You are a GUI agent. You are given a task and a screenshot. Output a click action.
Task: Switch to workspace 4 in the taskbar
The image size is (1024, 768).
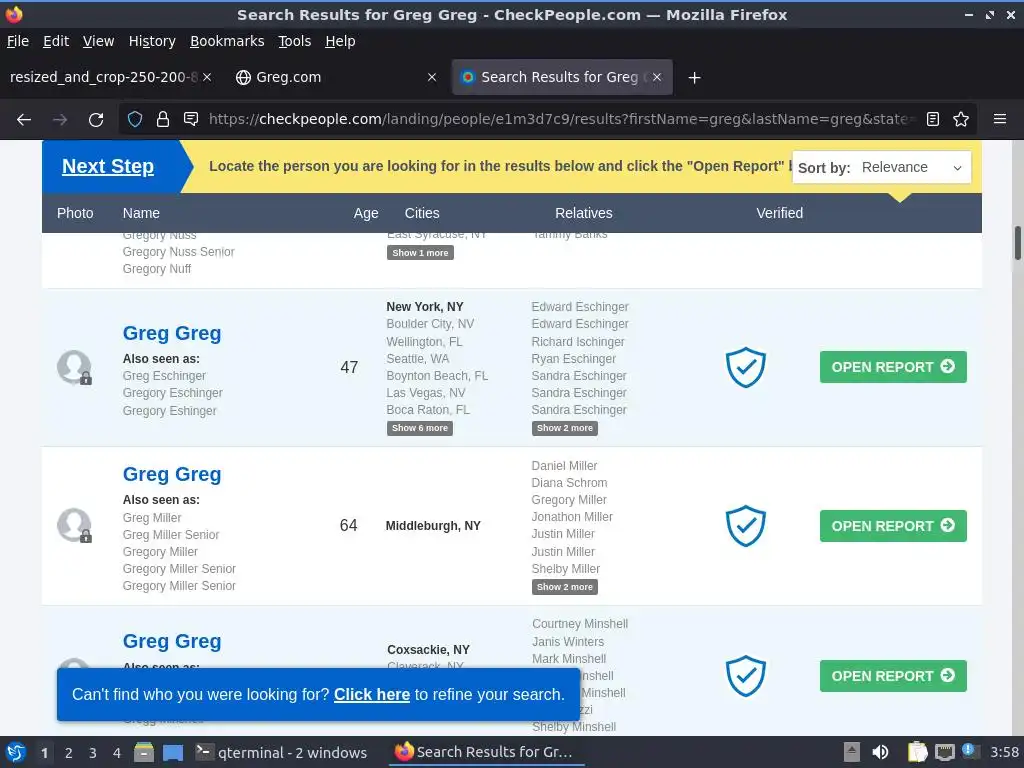point(117,753)
